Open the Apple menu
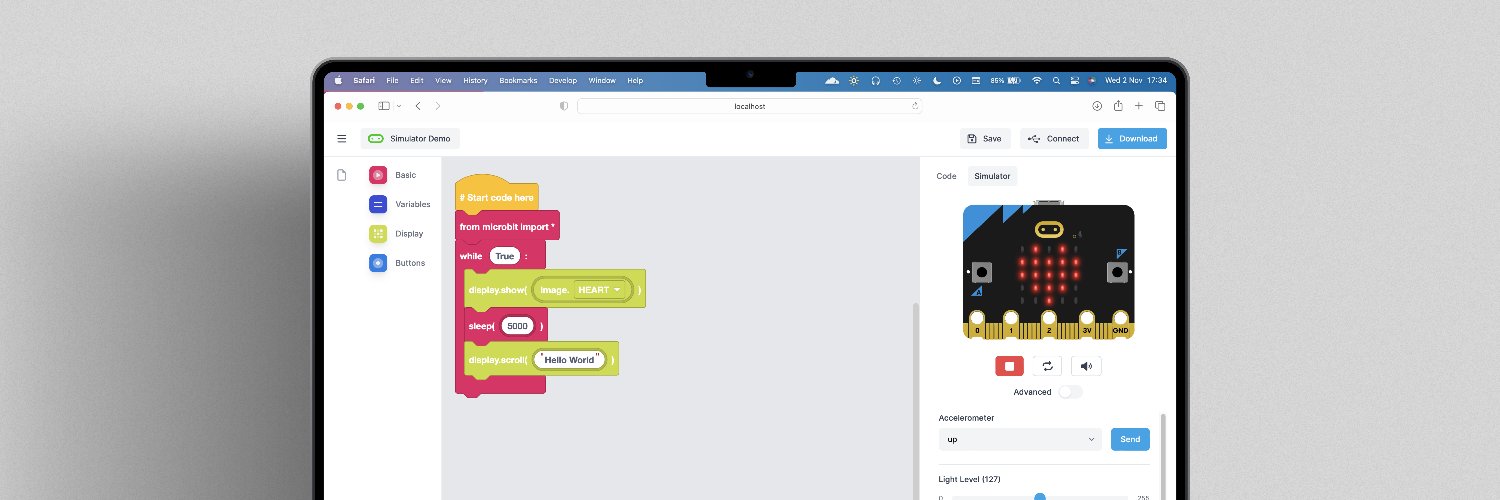Viewport: 1500px width, 500px height. [x=338, y=80]
